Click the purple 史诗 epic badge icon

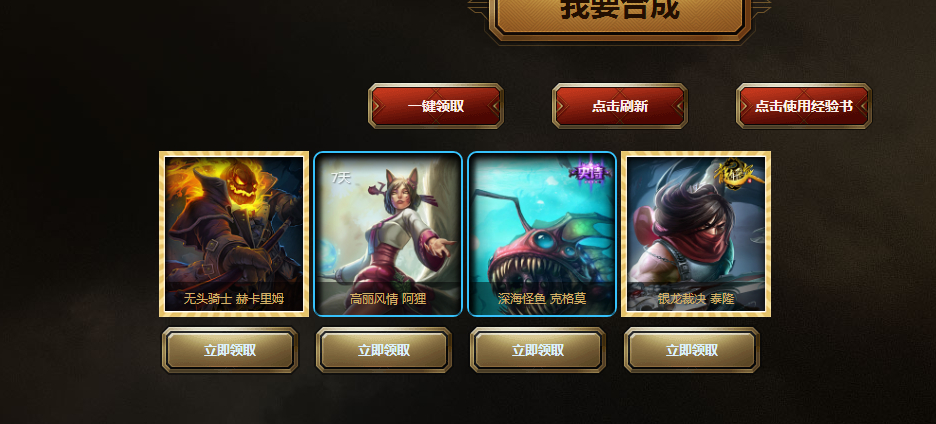click(x=591, y=172)
